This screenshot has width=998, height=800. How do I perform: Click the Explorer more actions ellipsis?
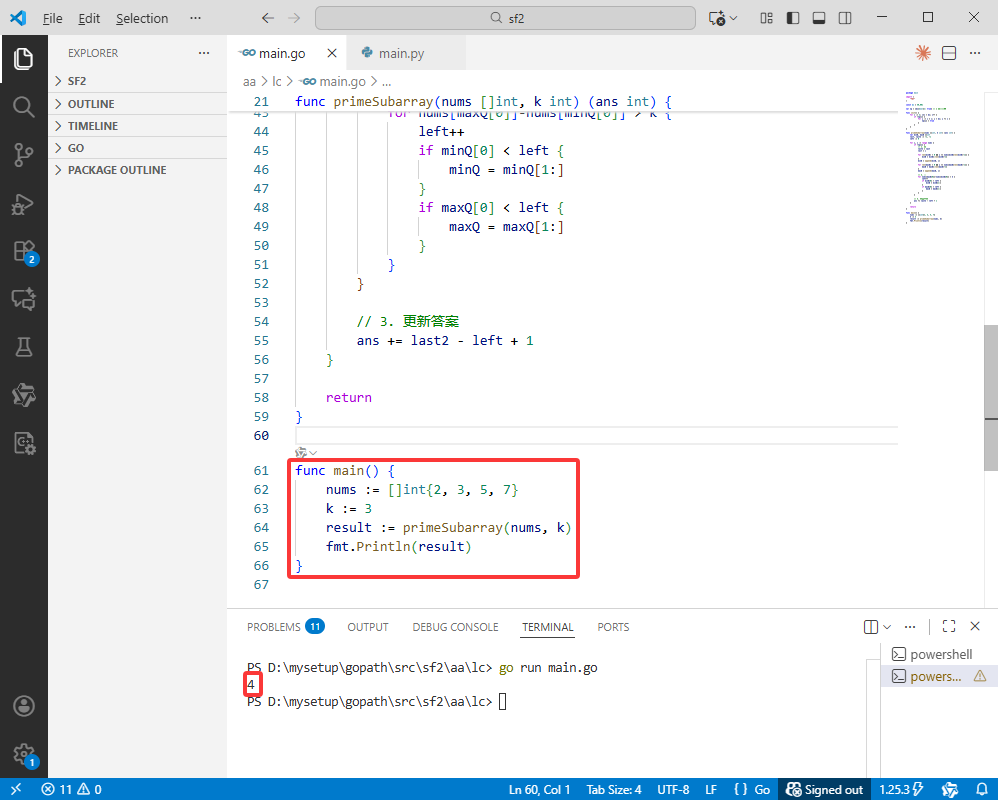(x=204, y=53)
